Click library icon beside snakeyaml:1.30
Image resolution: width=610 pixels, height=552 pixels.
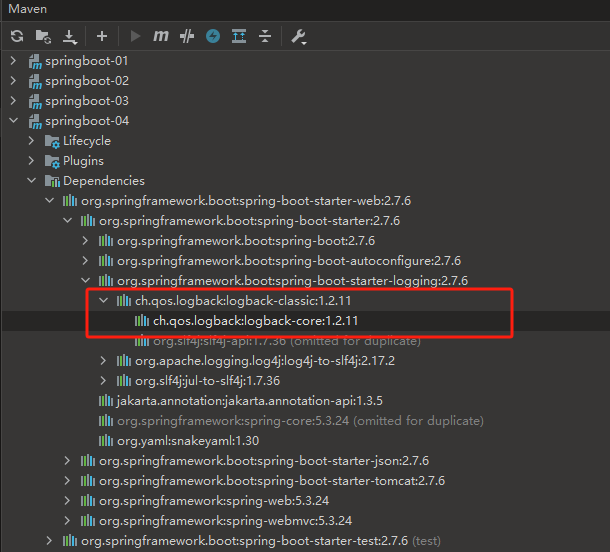tap(106, 440)
